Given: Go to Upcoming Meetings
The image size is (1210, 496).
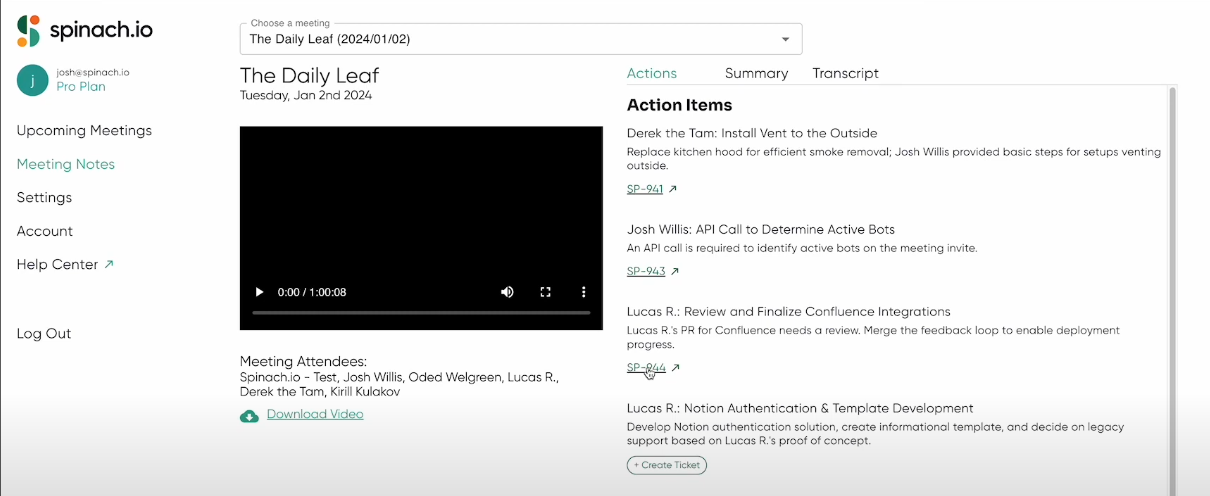Looking at the screenshot, I should [x=84, y=130].
